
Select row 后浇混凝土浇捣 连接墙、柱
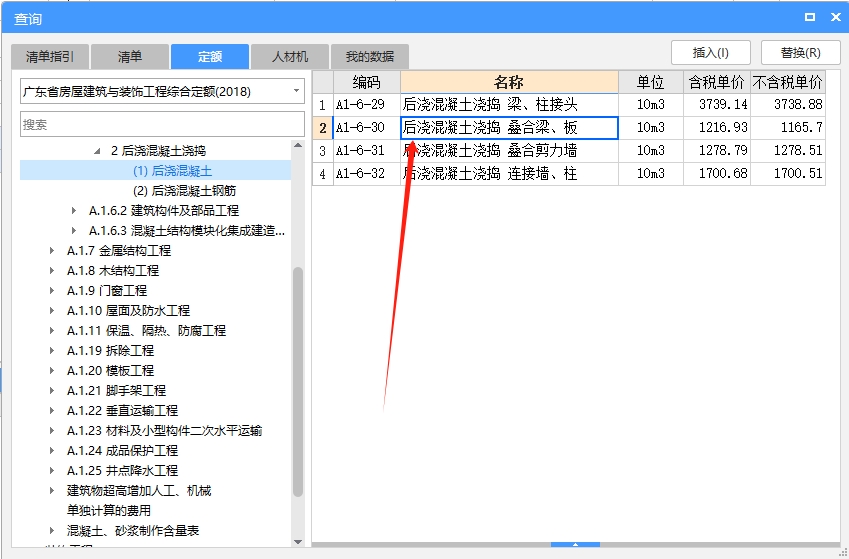coord(509,174)
